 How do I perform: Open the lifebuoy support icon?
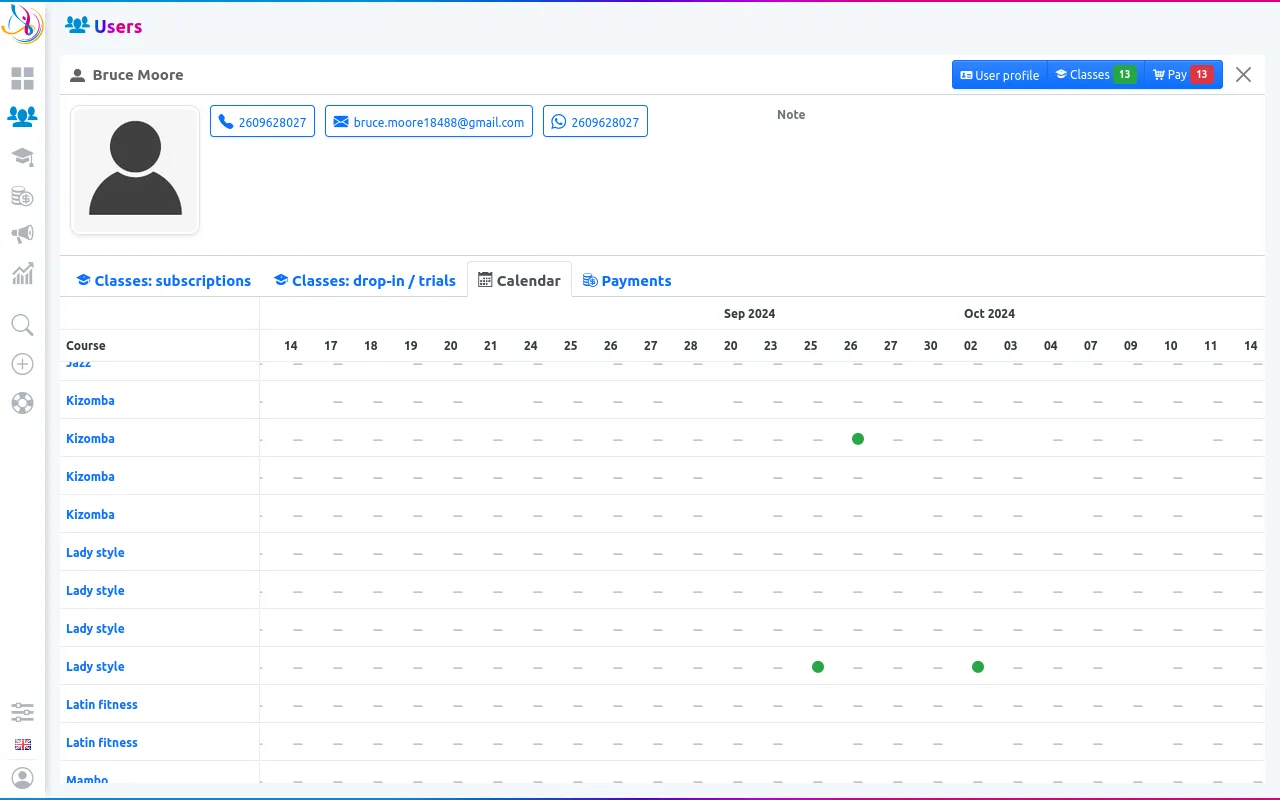click(x=22, y=403)
